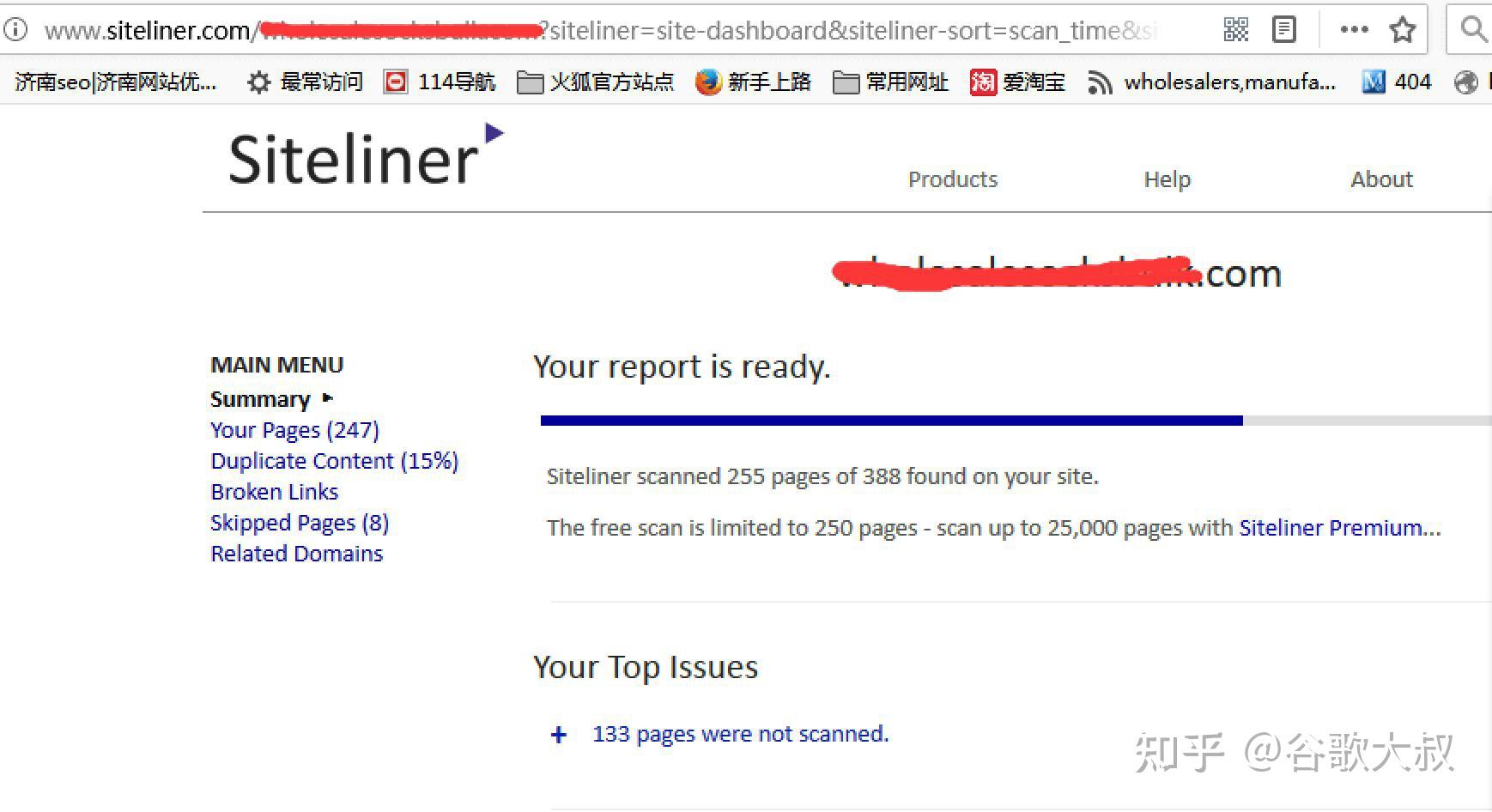1492x812 pixels.
Task: Click the site information icon in address bar
Action: 16,30
